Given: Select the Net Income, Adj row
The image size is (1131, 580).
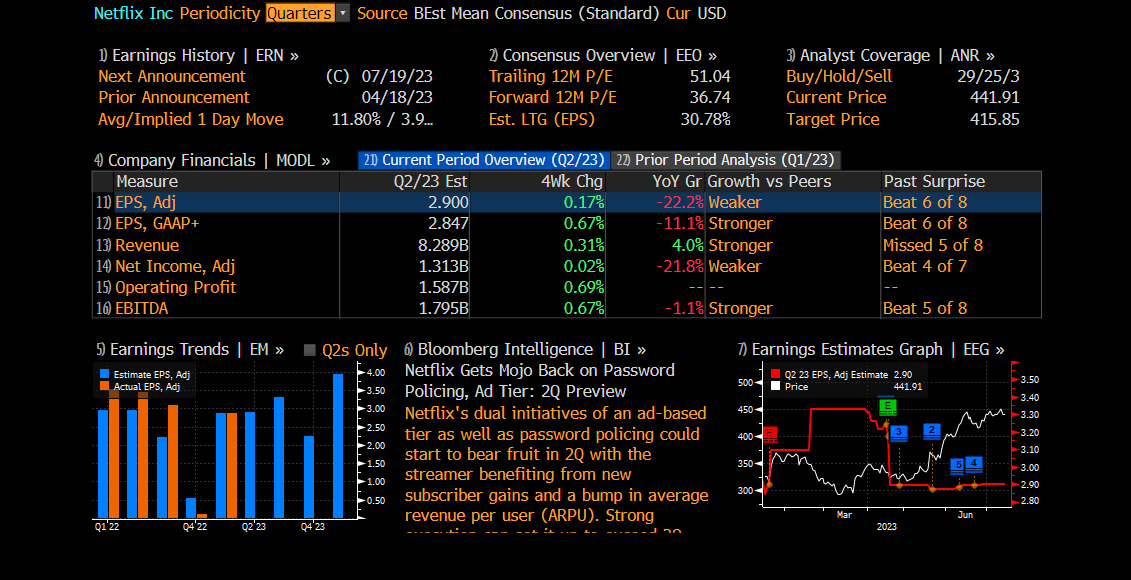Looking at the screenshot, I should point(567,266).
